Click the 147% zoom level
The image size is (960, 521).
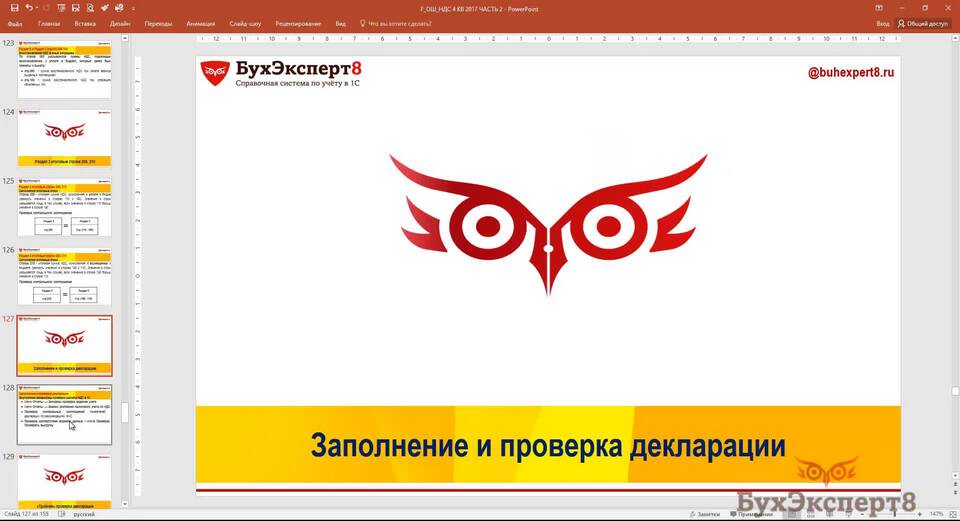click(x=936, y=514)
